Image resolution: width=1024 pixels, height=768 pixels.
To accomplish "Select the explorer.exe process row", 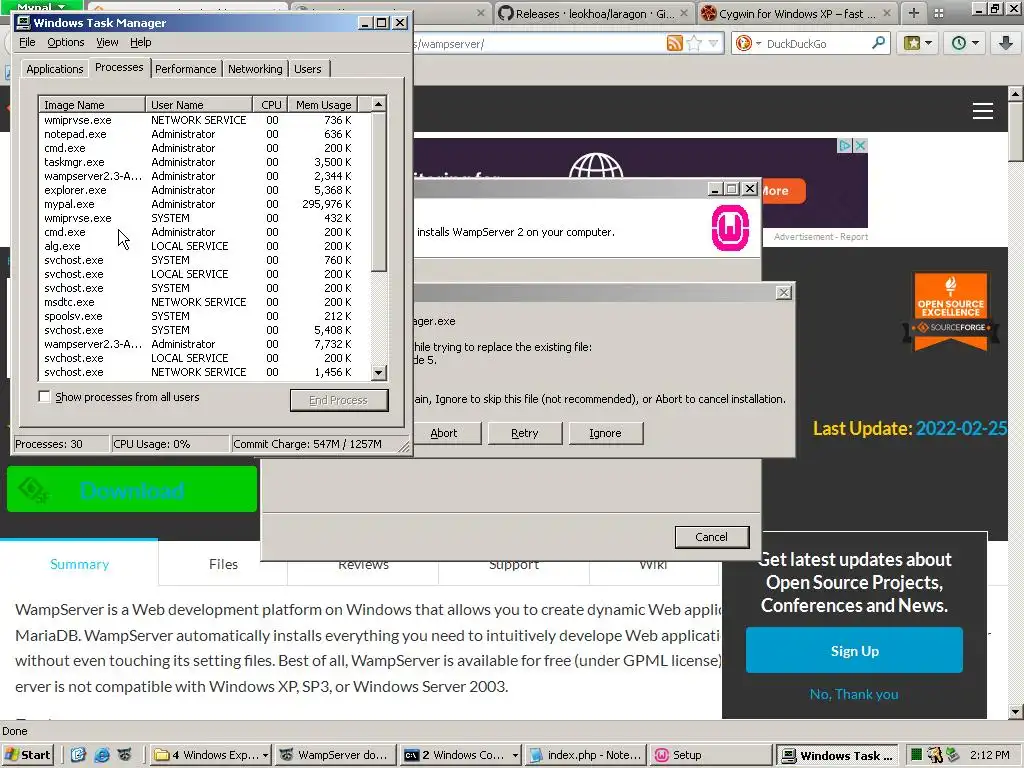I will coord(204,190).
